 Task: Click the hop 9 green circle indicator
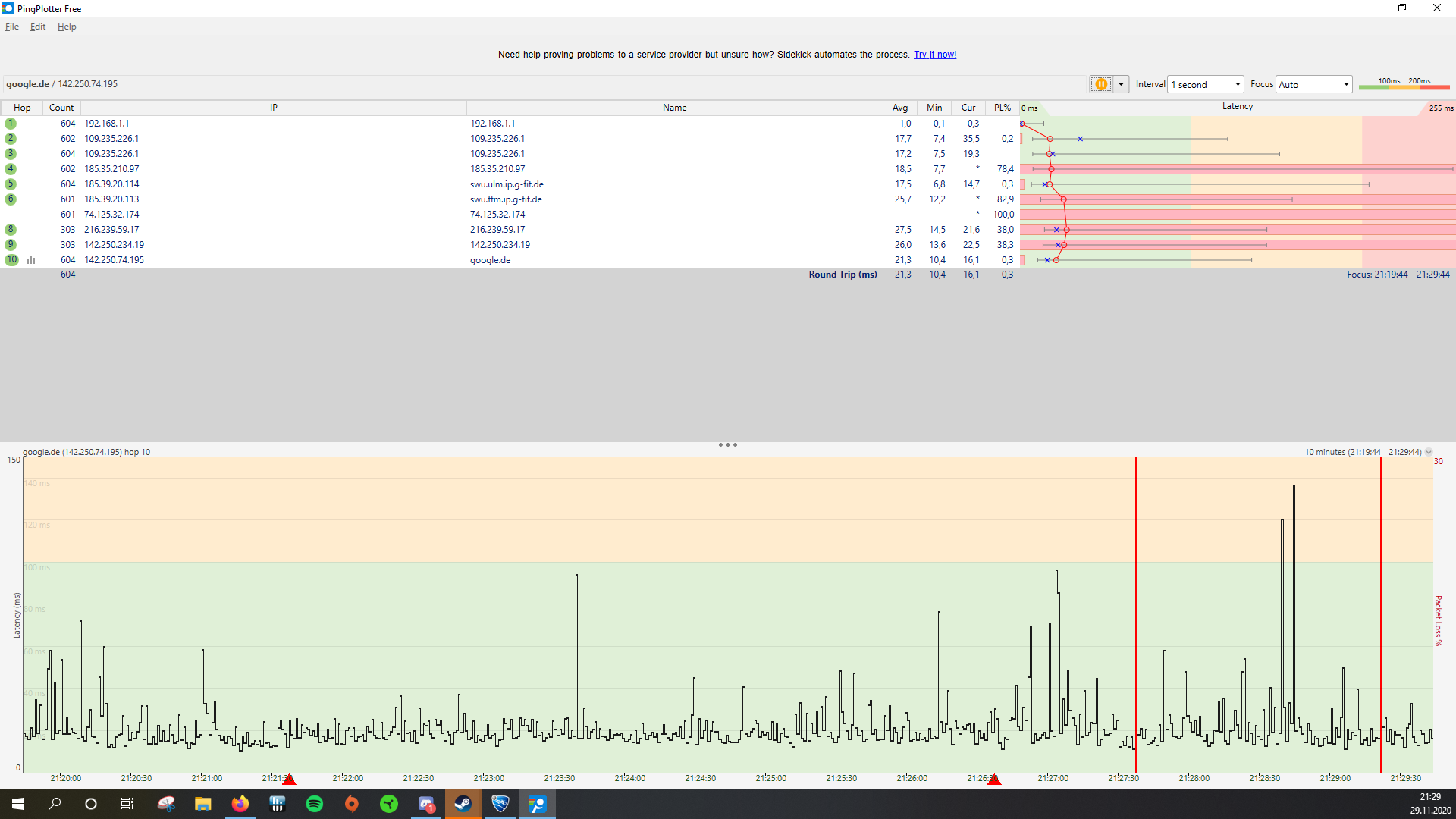click(x=11, y=245)
